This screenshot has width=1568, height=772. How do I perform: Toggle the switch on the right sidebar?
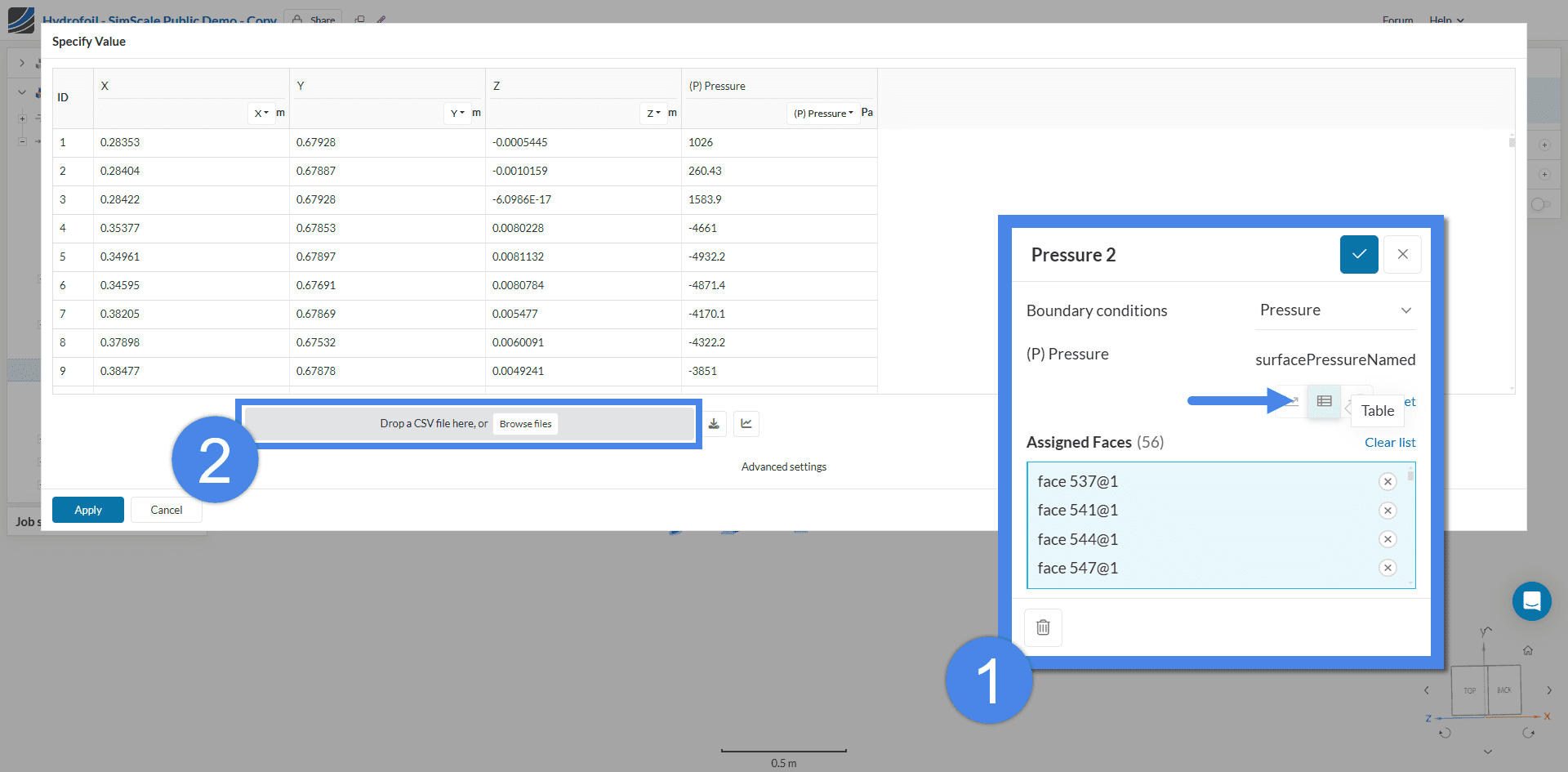pyautogui.click(x=1540, y=204)
